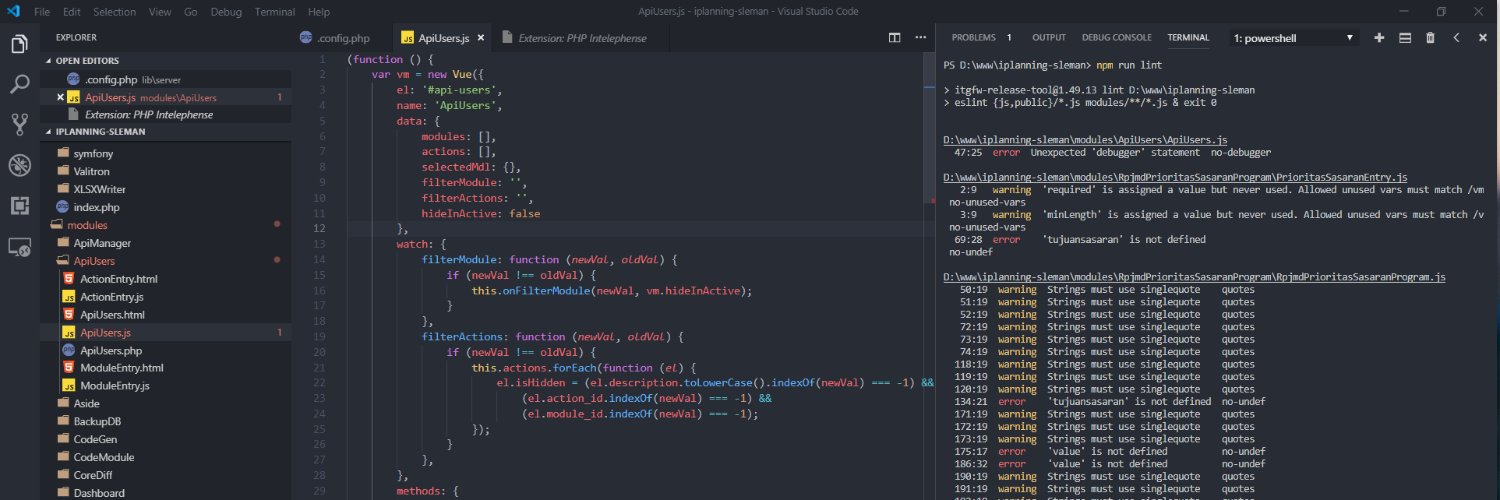The width and height of the screenshot is (1500, 500).
Task: Open the Explorer view in activity bar
Action: pos(19,44)
